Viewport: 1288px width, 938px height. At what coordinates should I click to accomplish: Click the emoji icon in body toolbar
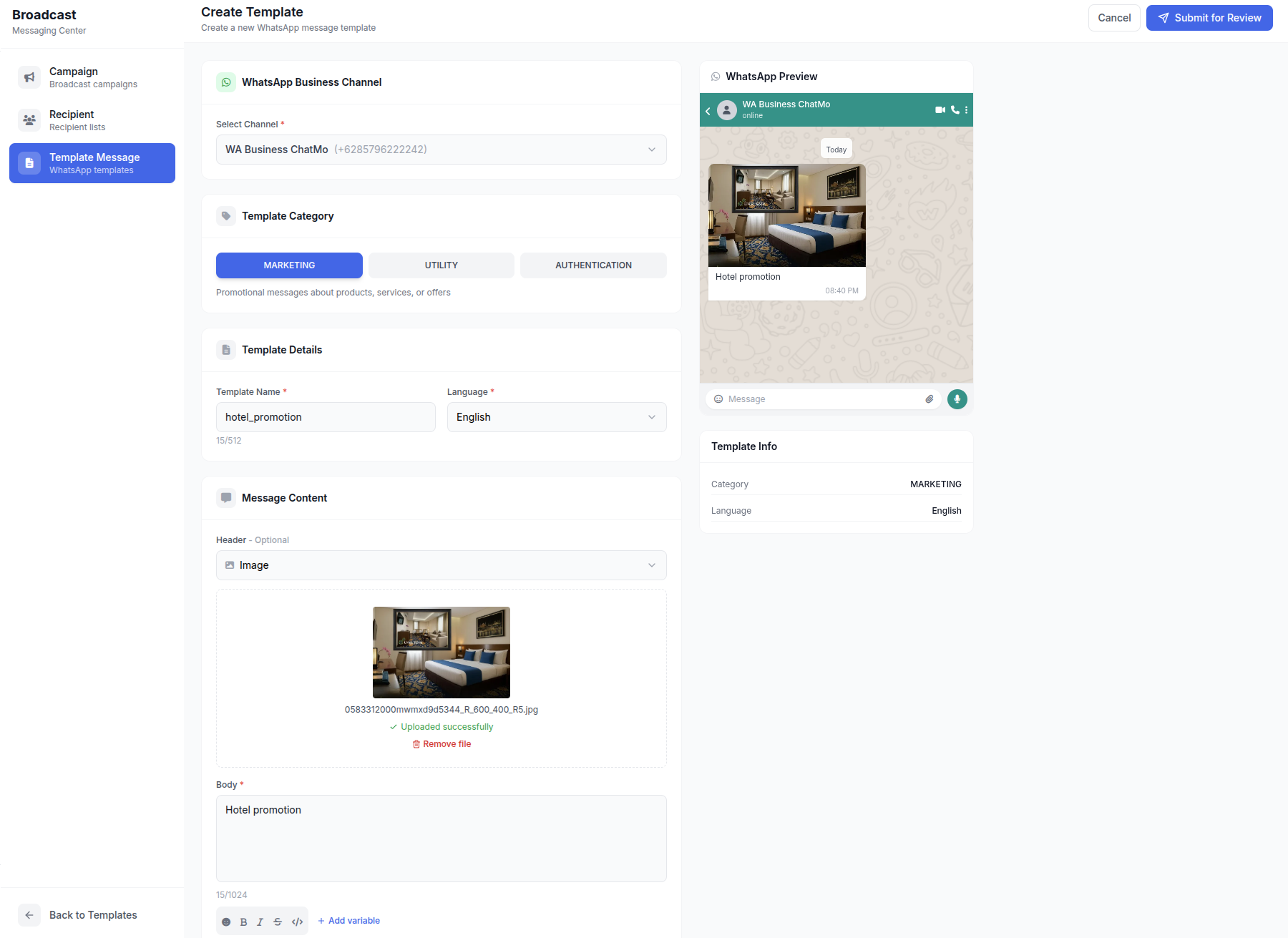click(226, 922)
